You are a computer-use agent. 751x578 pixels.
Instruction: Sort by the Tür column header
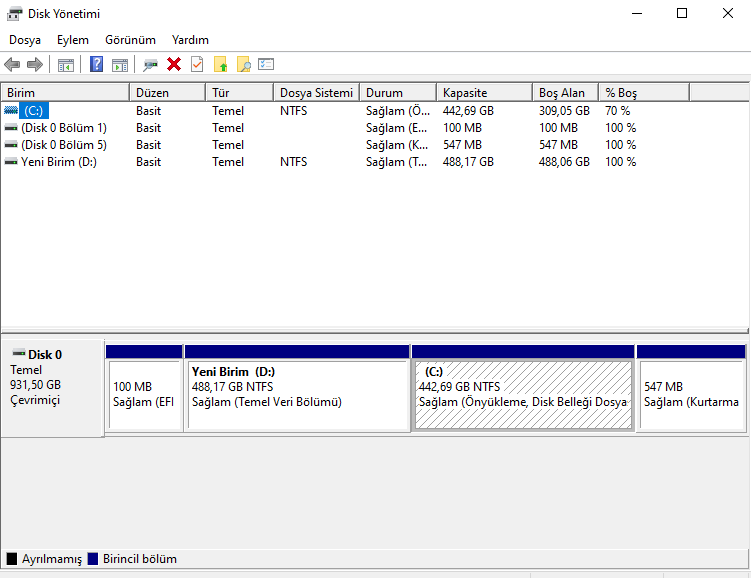coord(240,92)
